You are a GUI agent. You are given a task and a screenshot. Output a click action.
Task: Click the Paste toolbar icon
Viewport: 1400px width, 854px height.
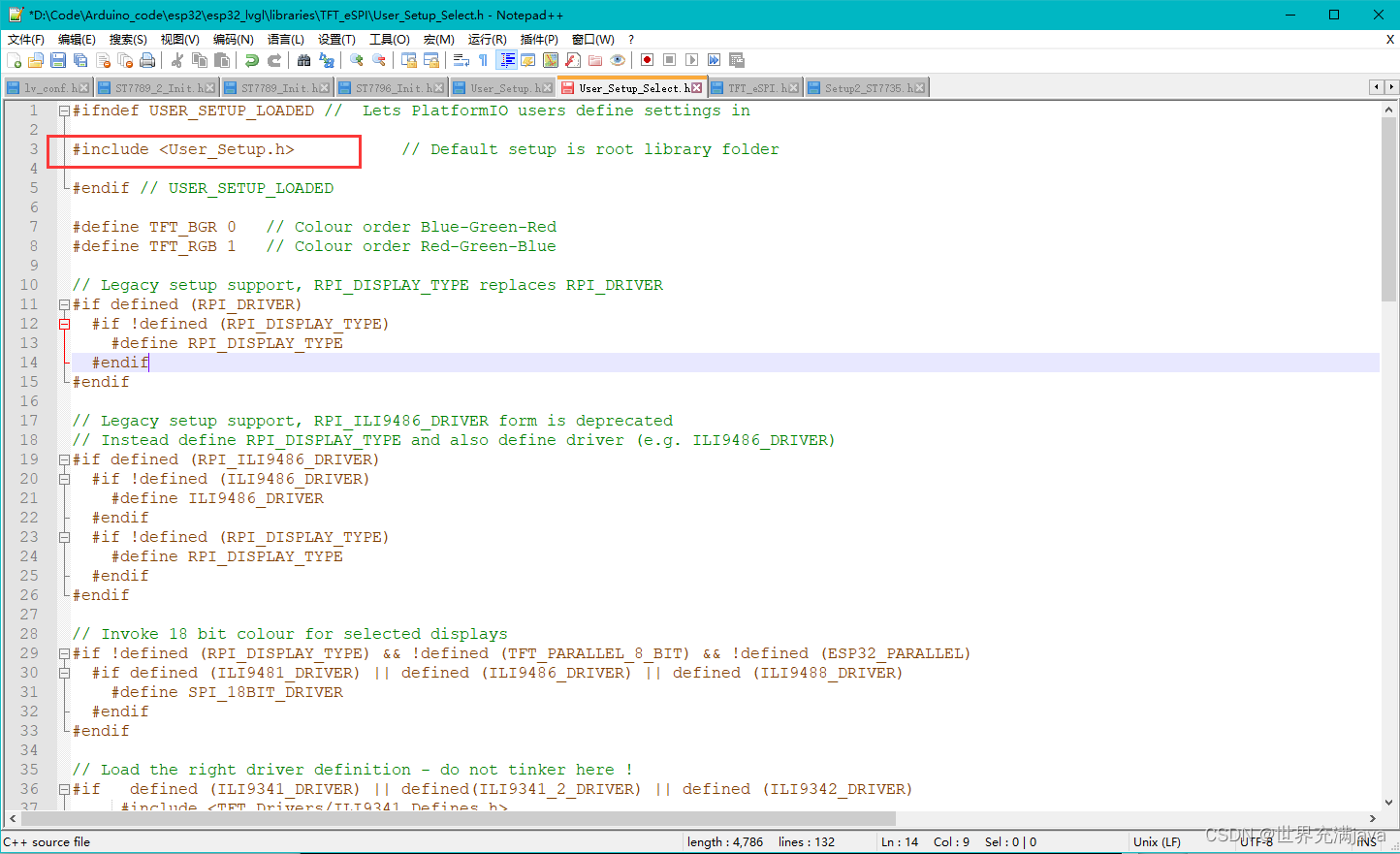coord(222,60)
